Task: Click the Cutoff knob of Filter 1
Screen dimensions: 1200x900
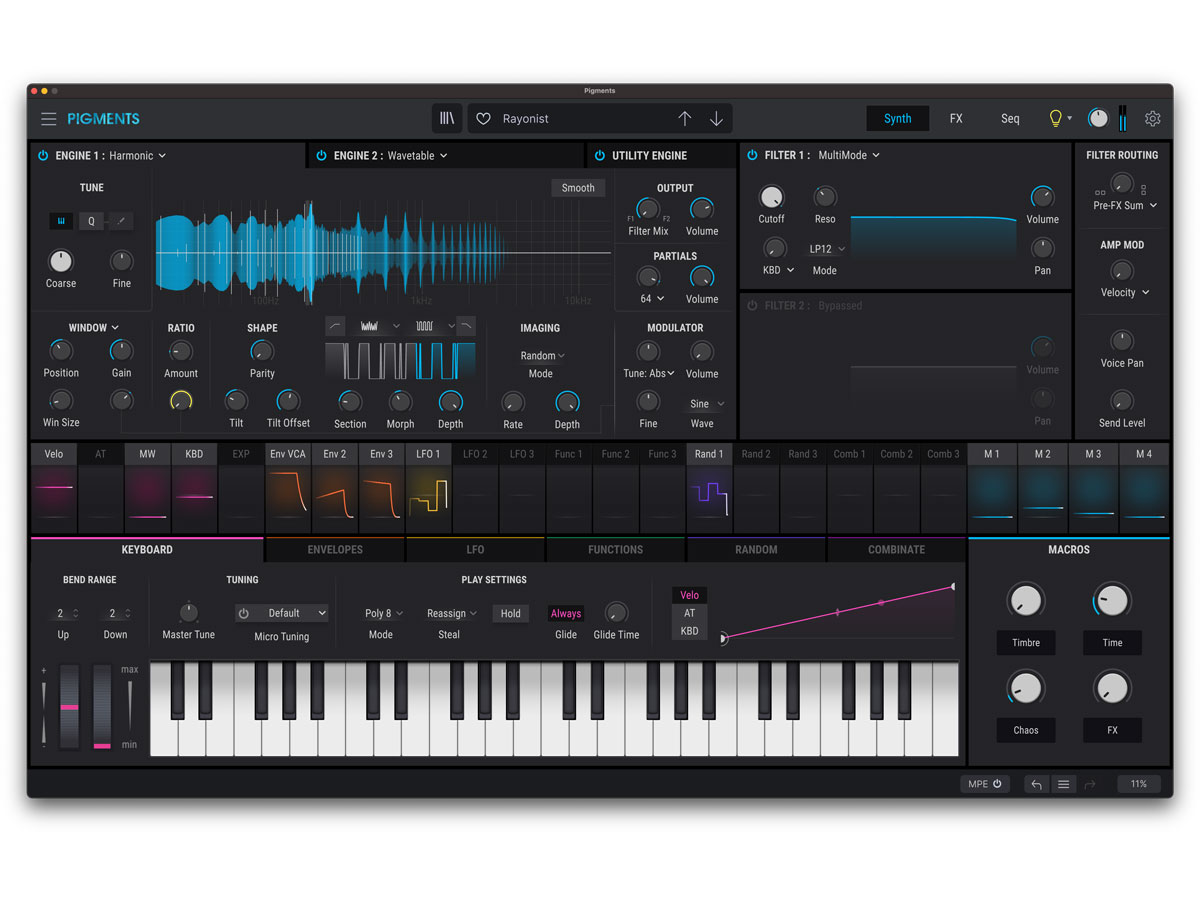Action: [771, 197]
